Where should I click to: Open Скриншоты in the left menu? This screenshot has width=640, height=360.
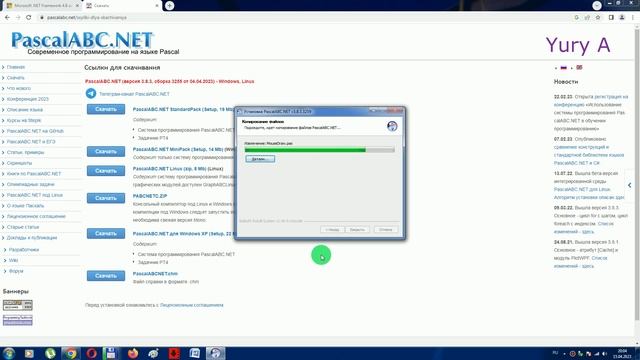pos(19,163)
